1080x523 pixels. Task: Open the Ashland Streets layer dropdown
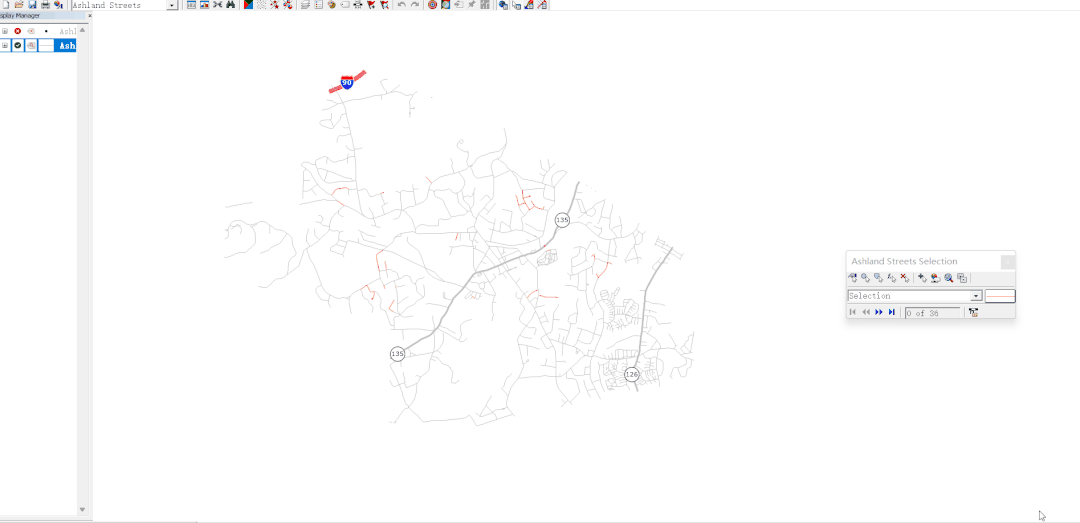click(x=172, y=5)
